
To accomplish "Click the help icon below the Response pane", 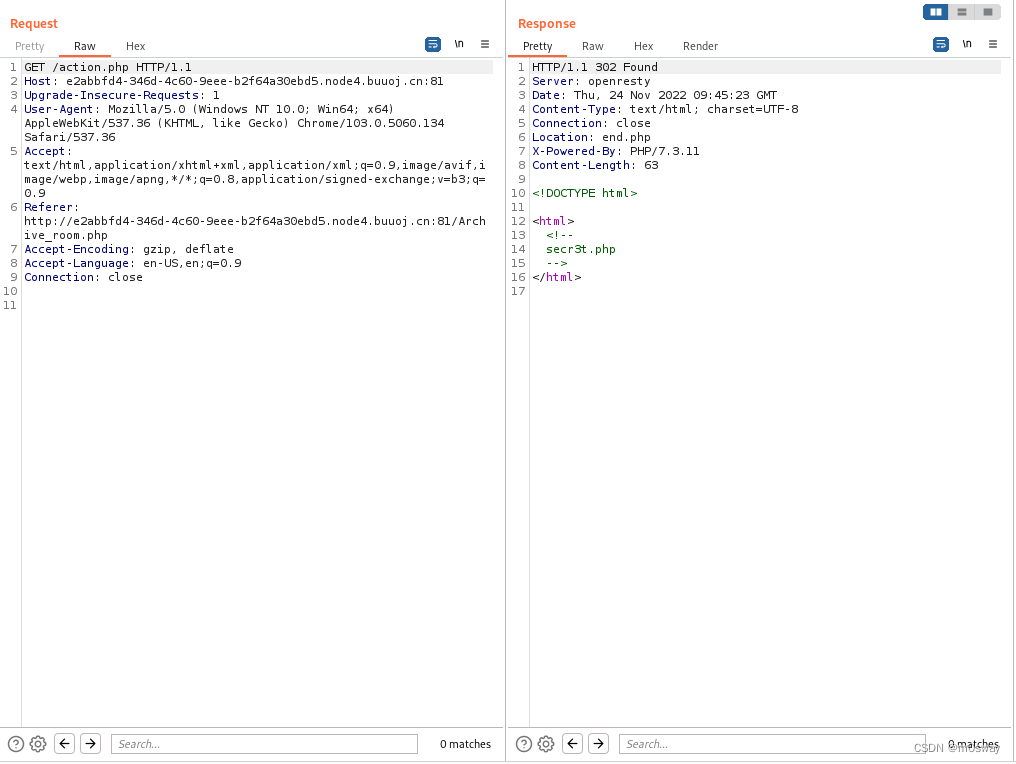I will [x=524, y=744].
